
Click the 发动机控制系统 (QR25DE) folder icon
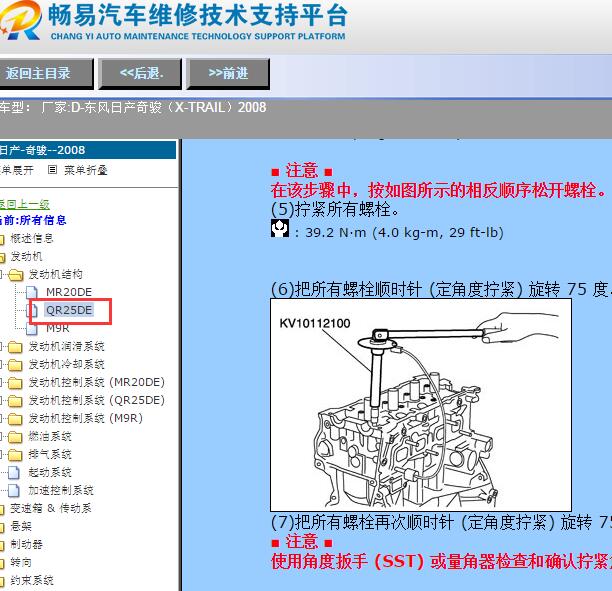point(15,401)
